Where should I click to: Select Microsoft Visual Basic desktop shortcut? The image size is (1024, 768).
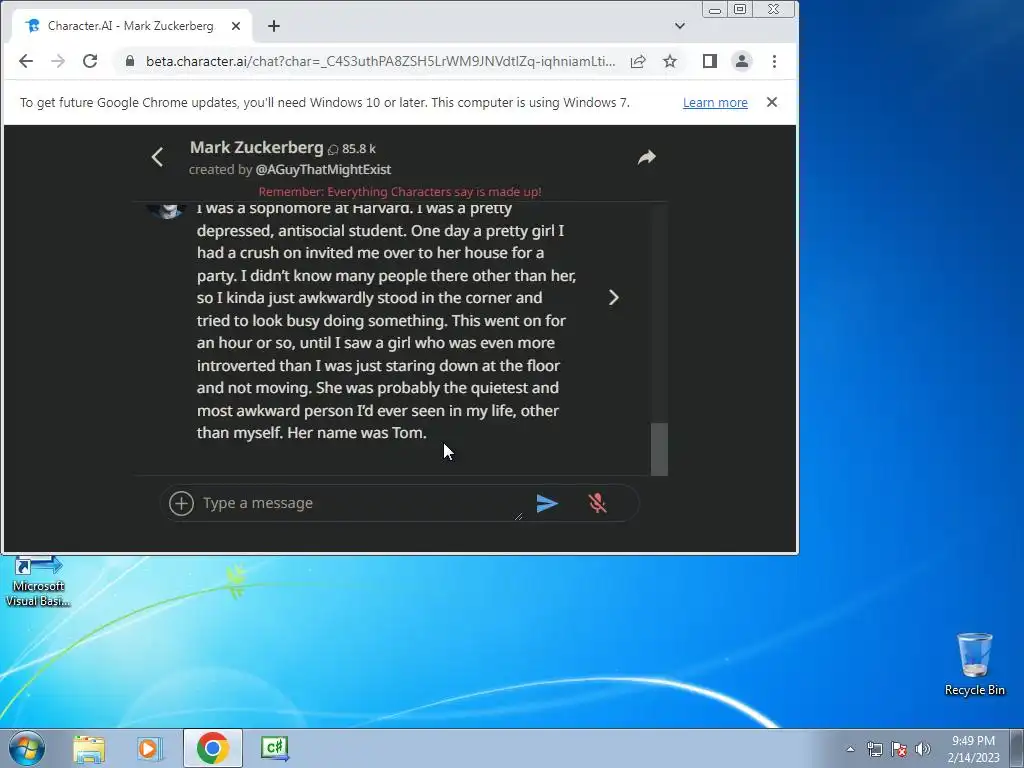(x=38, y=582)
